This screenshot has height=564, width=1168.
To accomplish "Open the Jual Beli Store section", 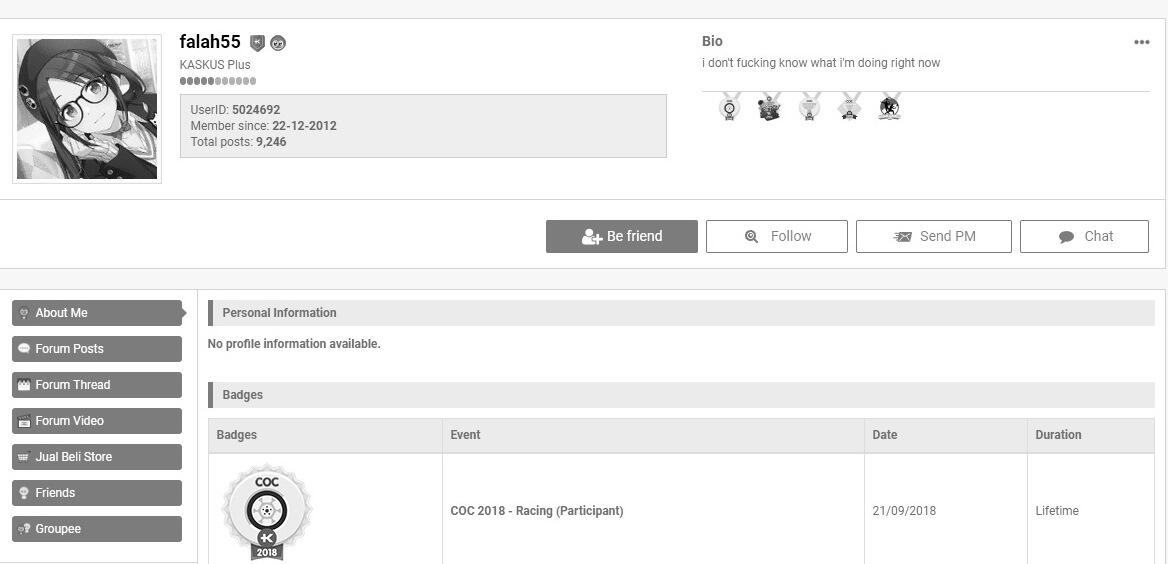I will (96, 457).
